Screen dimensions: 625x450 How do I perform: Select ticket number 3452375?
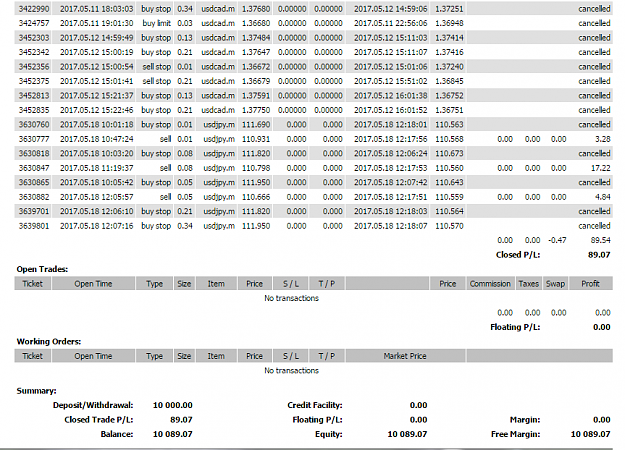[x=34, y=81]
